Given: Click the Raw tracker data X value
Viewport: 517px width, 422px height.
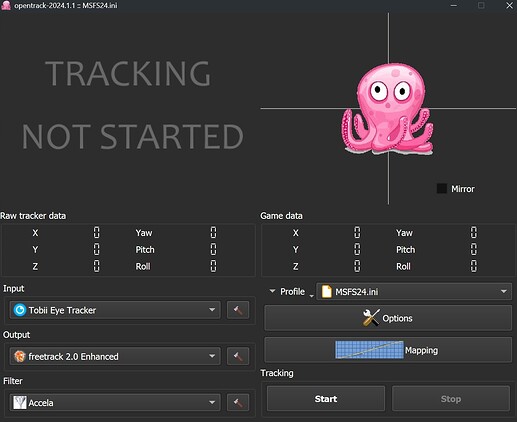Looking at the screenshot, I should click(96, 232).
